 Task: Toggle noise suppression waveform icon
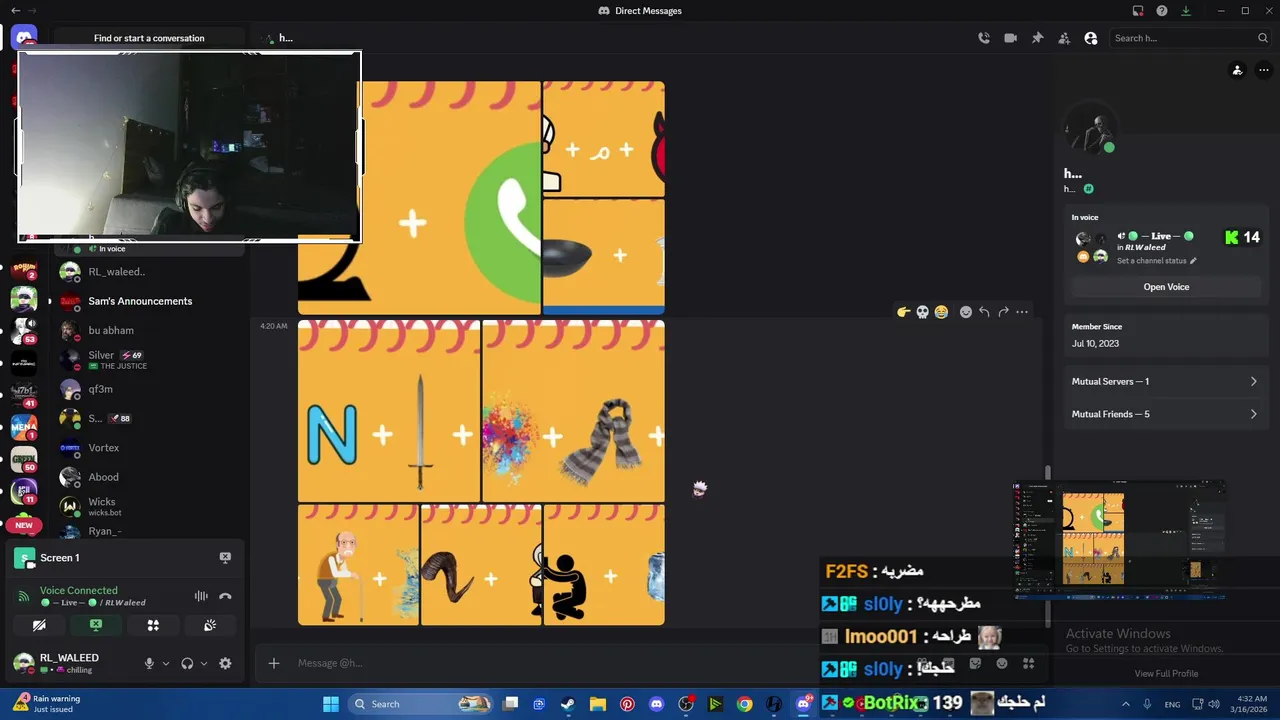201,596
